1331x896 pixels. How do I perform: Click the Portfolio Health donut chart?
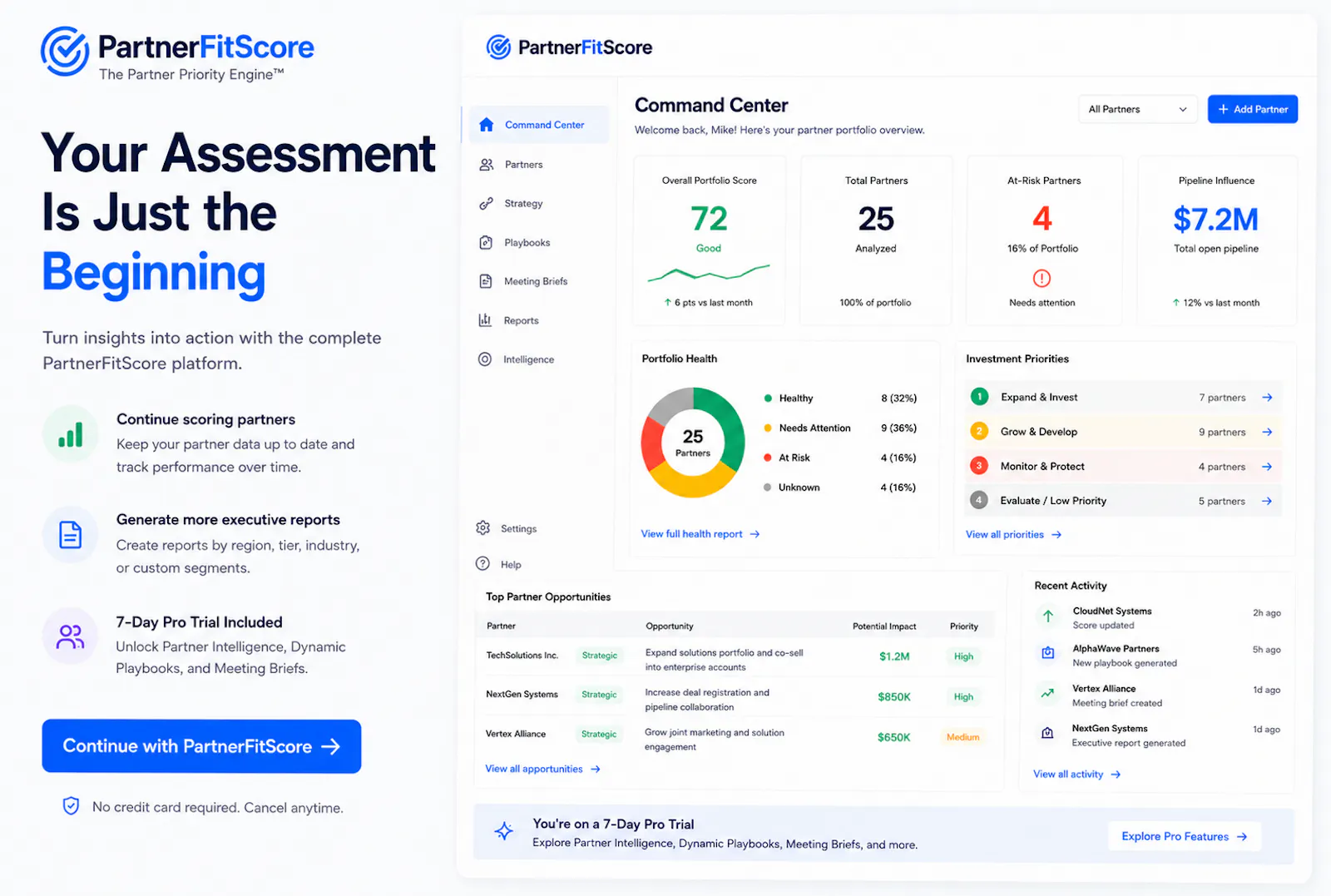pyautogui.click(x=693, y=443)
